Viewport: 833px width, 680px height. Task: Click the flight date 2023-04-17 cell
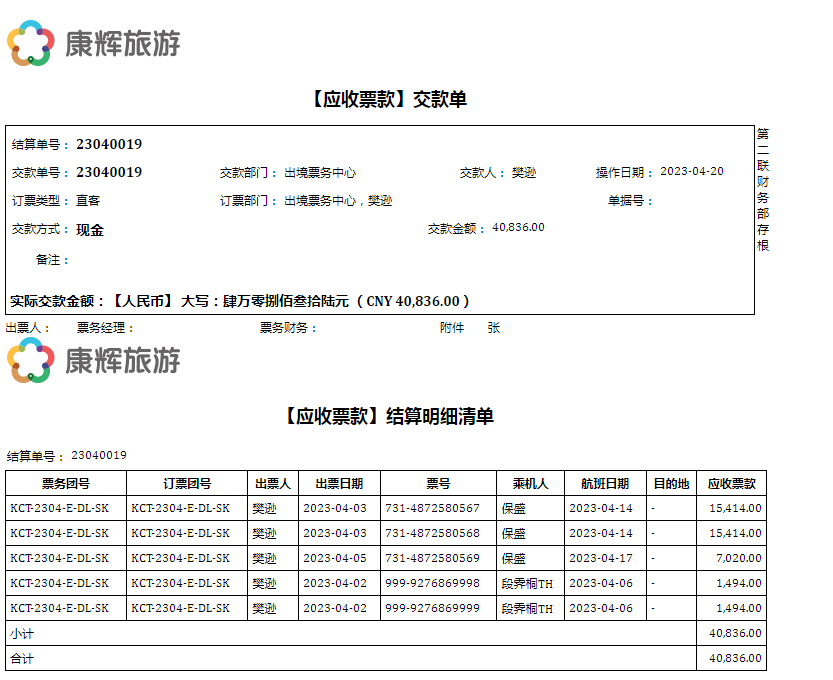[x=601, y=558]
